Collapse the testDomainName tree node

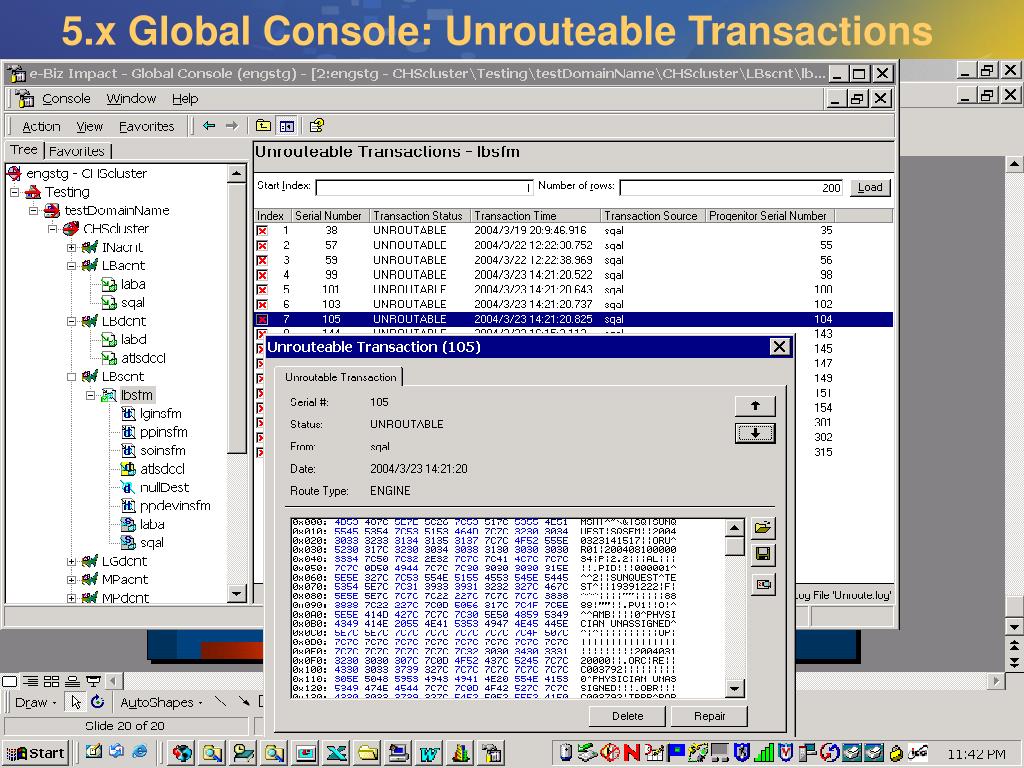tap(33, 210)
